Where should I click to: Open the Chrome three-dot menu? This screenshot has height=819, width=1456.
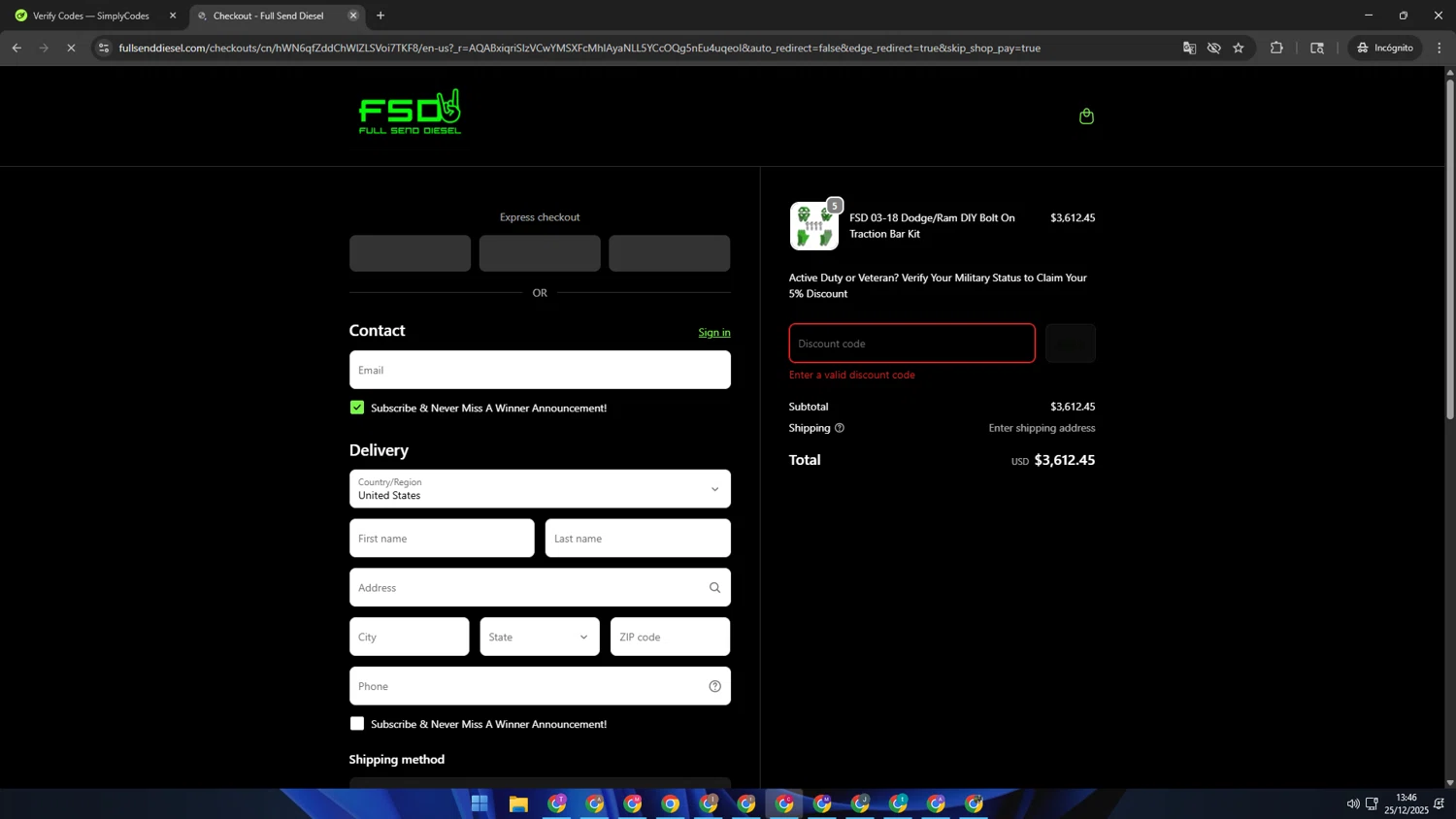tap(1439, 48)
